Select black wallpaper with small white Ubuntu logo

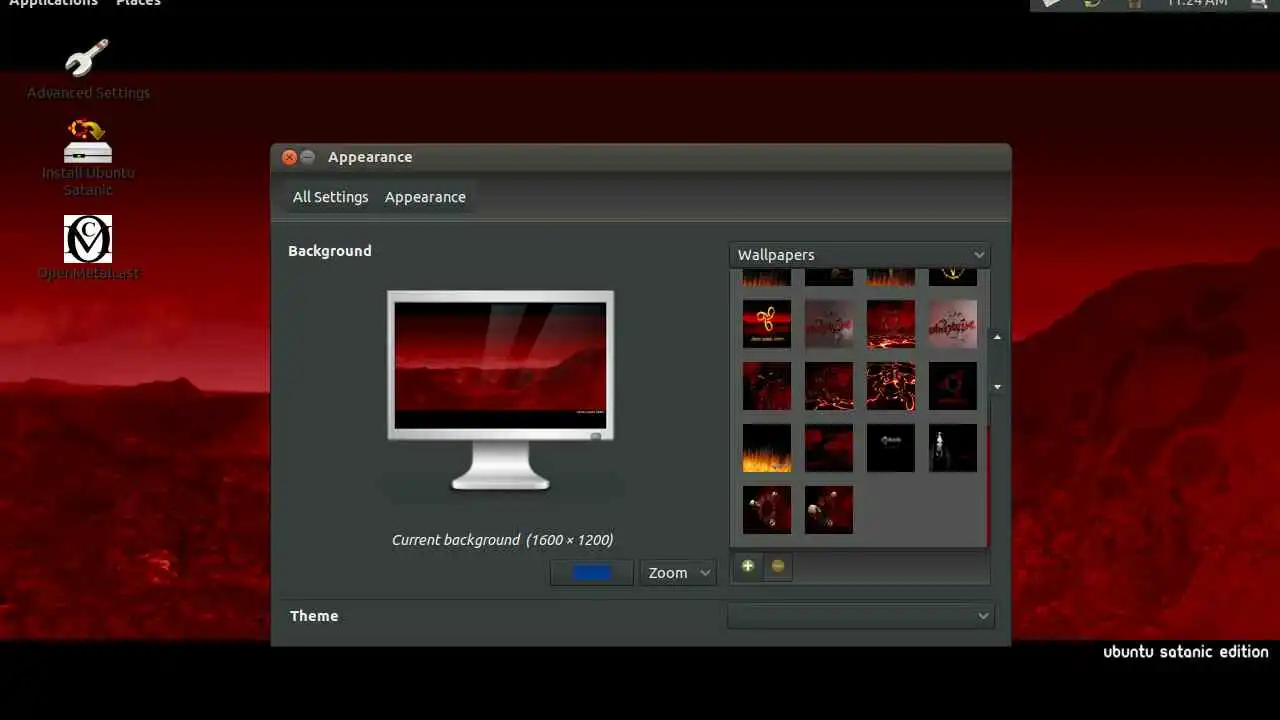pos(891,448)
